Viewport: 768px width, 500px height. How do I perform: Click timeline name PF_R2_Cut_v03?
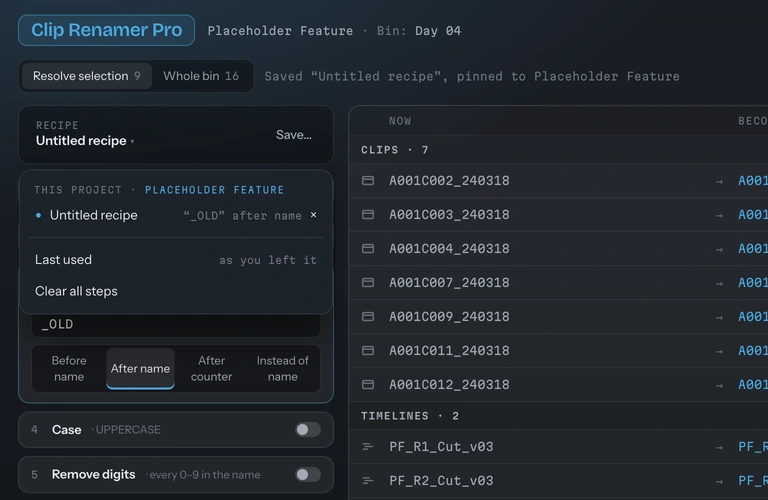[441, 480]
